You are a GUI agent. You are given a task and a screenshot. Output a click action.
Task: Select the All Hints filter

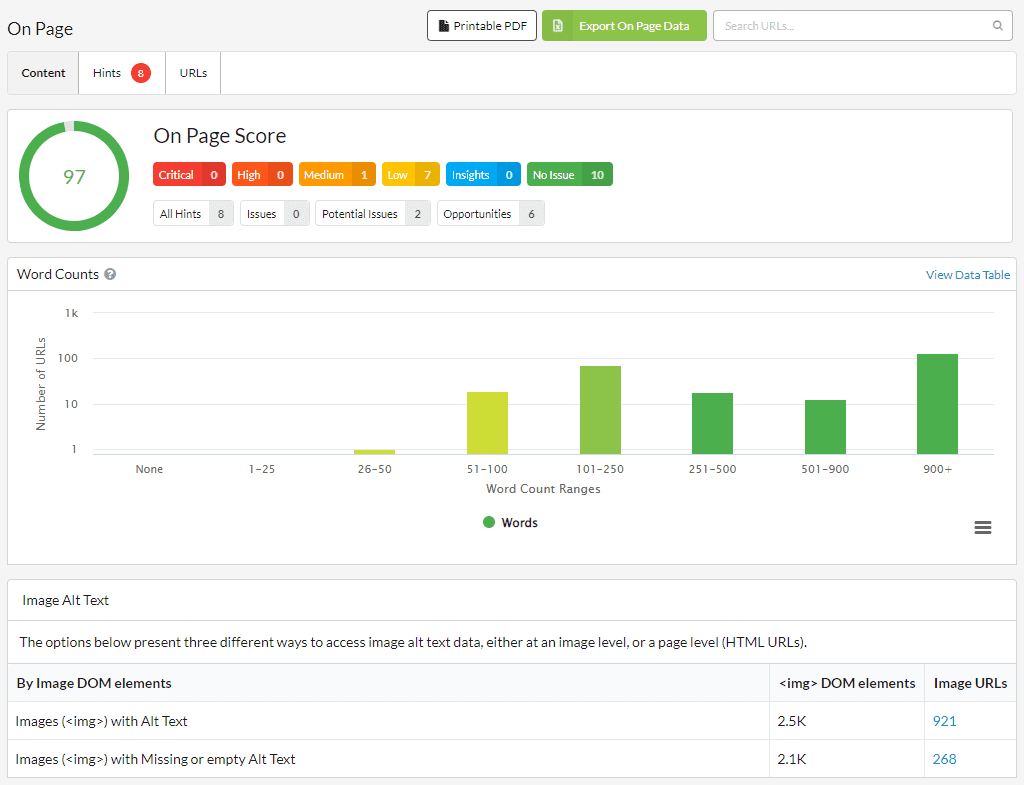coord(193,214)
